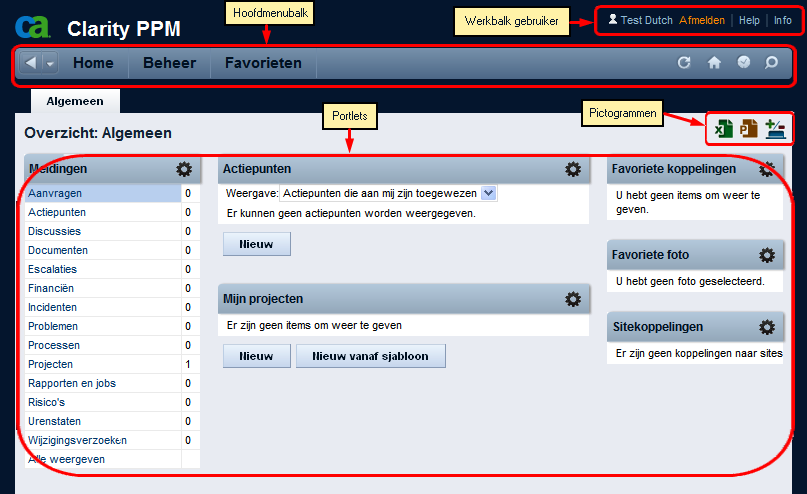Click Nieuw vanaf sjabloon button
The height and width of the screenshot is (494, 807).
pos(371,356)
